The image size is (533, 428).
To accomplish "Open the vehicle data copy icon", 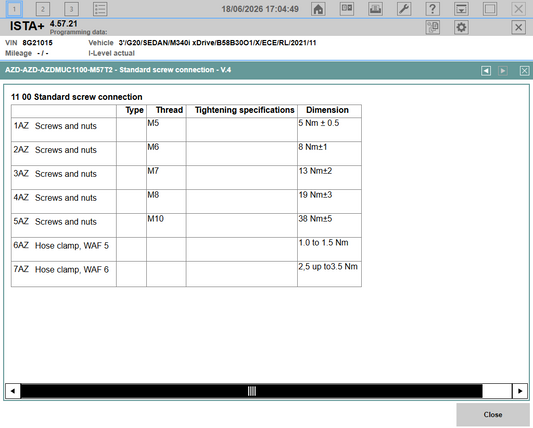I will pos(433,27).
